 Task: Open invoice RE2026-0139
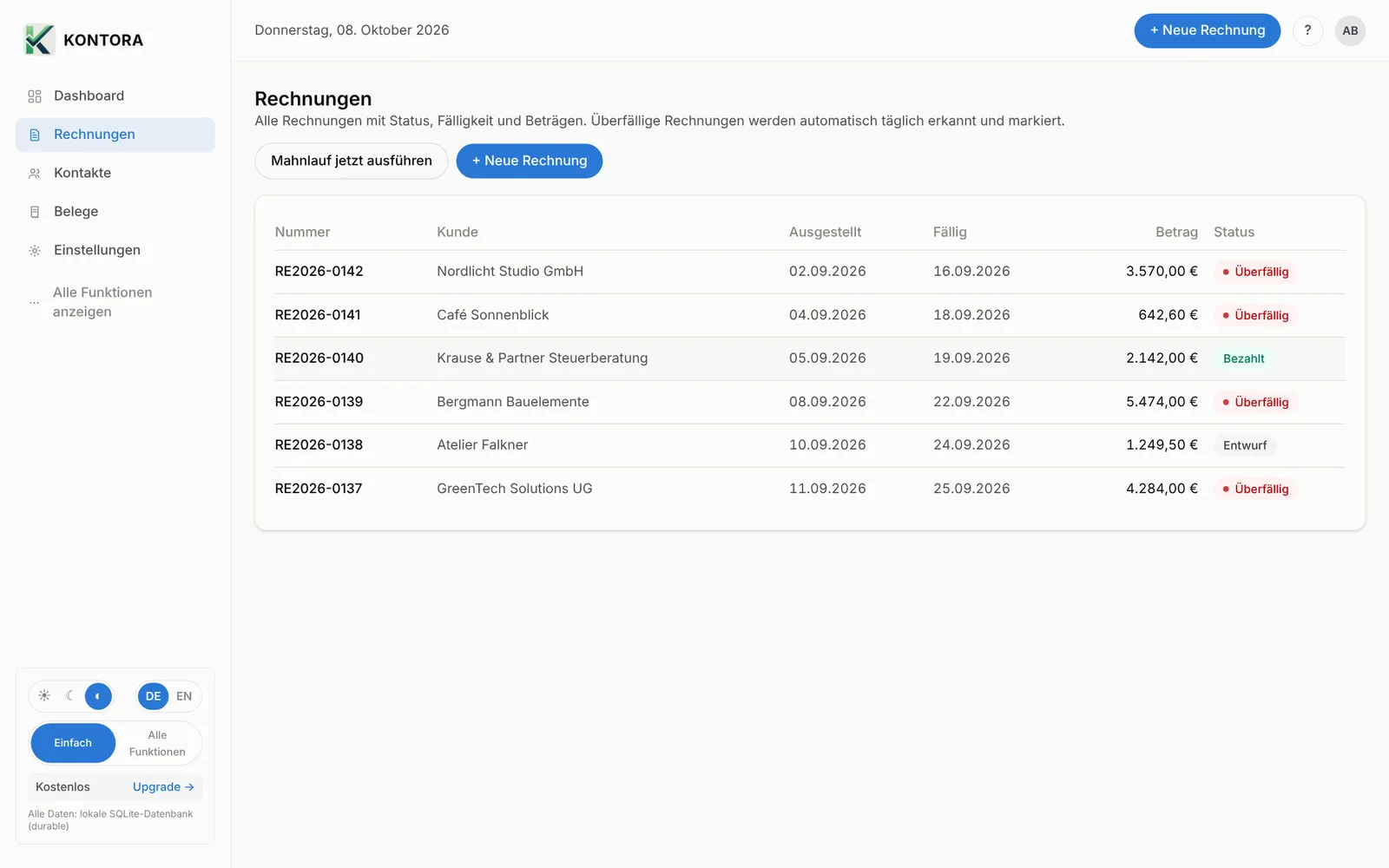point(319,402)
